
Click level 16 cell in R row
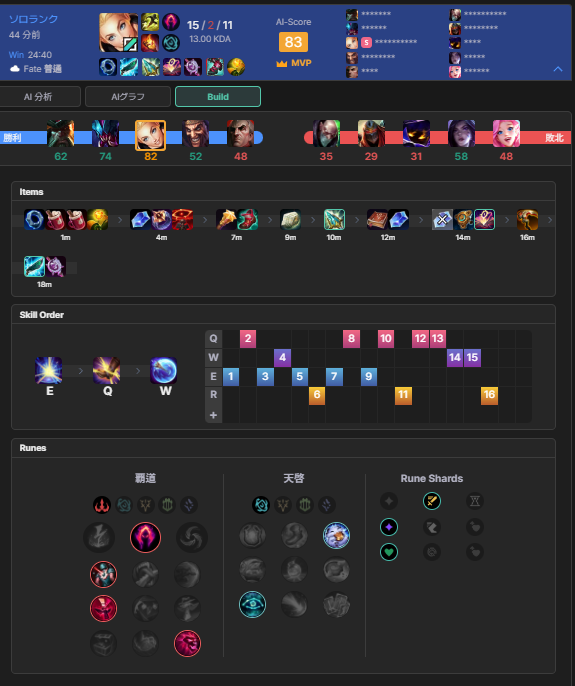[x=489, y=396]
